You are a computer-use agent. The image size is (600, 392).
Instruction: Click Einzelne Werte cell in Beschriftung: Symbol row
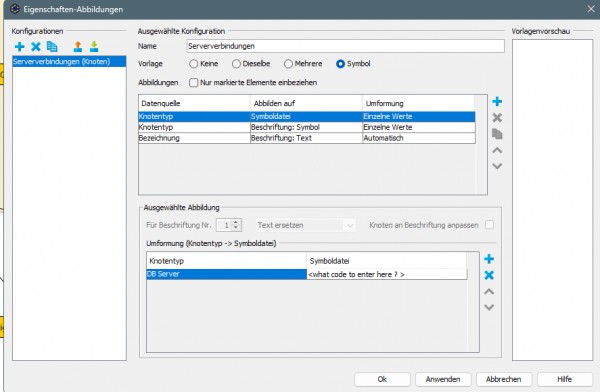pos(419,127)
